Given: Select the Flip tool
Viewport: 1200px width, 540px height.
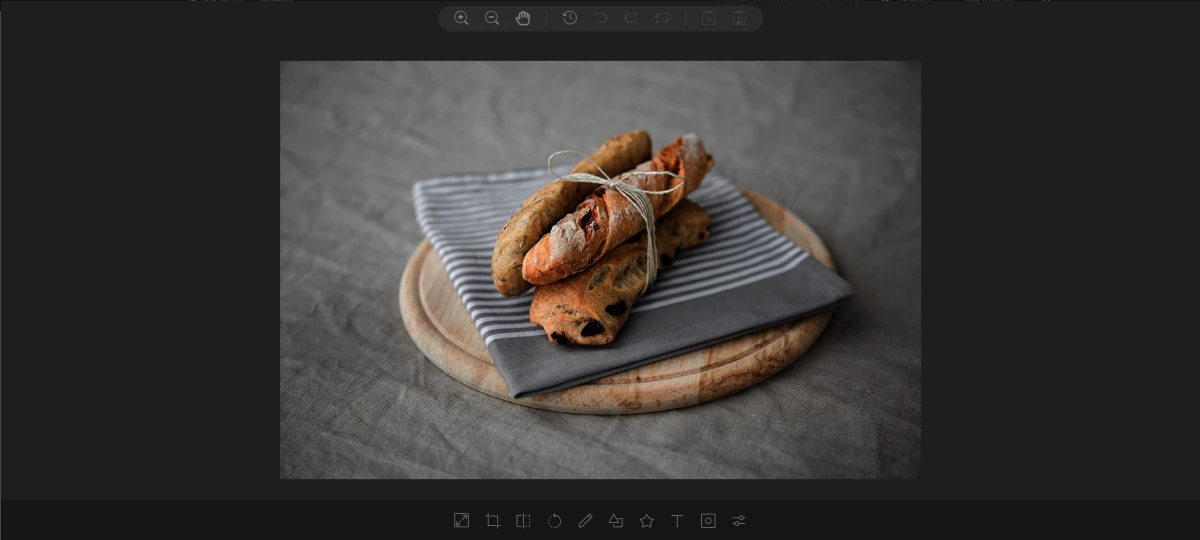Looking at the screenshot, I should (x=523, y=520).
